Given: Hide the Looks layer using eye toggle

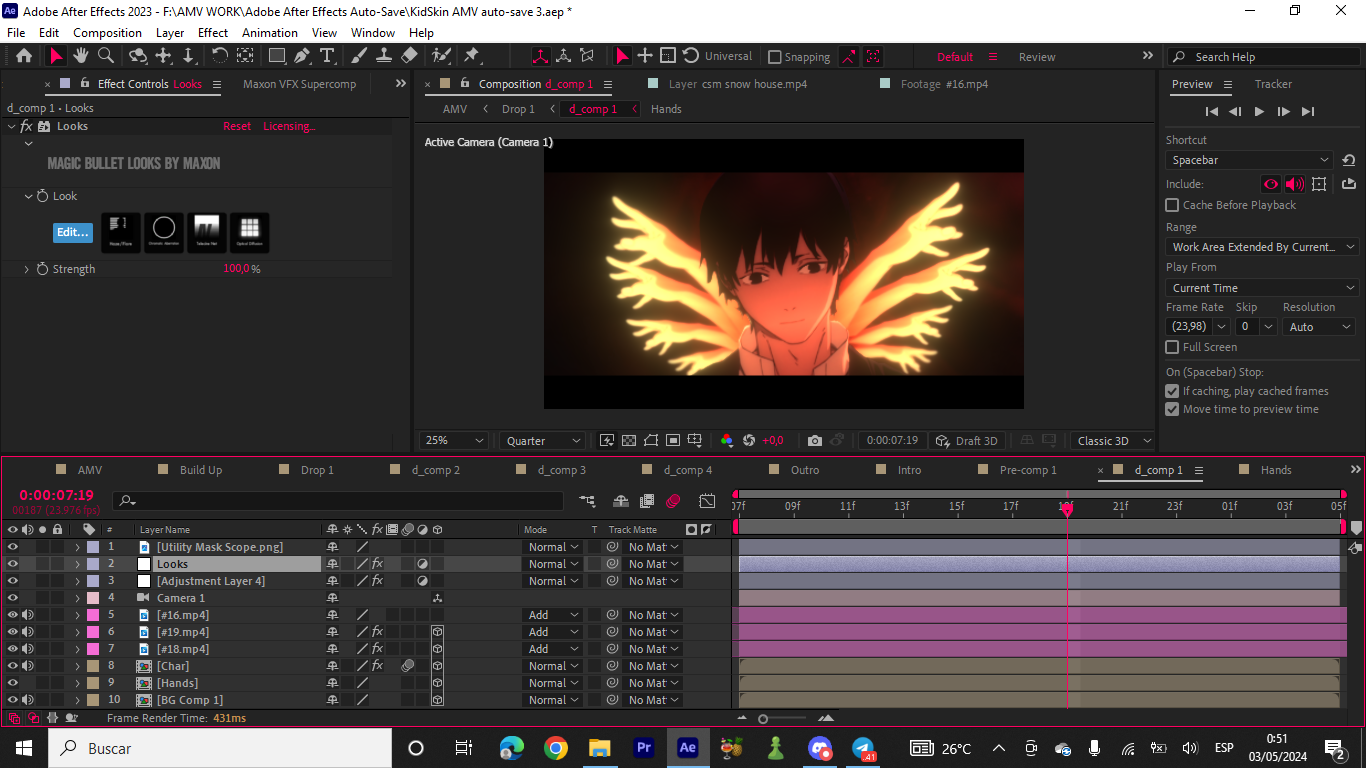Looking at the screenshot, I should pyautogui.click(x=13, y=564).
